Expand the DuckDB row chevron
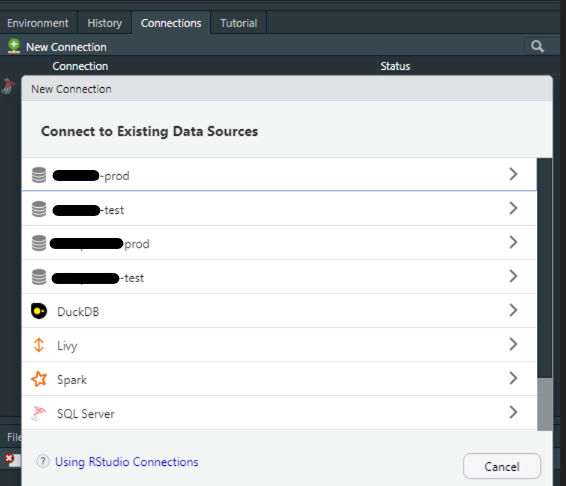 (x=513, y=310)
